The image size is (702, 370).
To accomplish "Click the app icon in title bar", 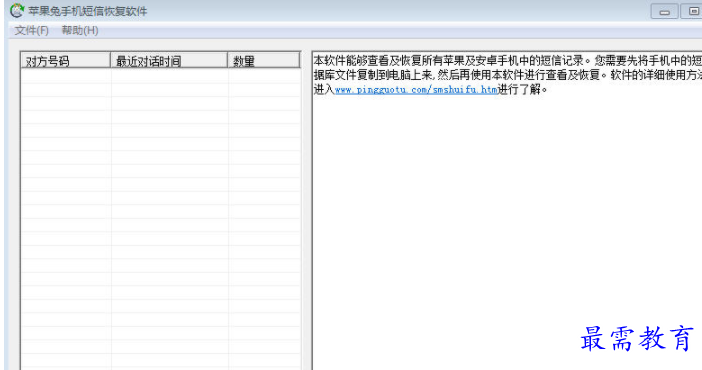I will coord(17,10).
